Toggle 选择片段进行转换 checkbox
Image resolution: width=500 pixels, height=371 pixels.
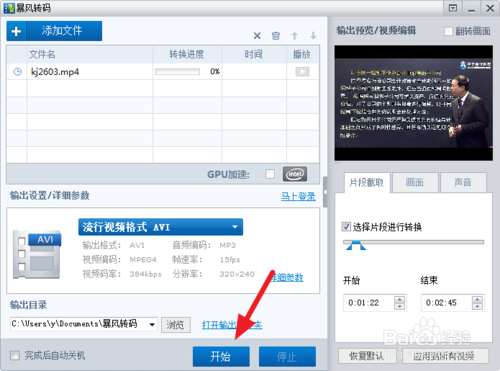(x=346, y=227)
